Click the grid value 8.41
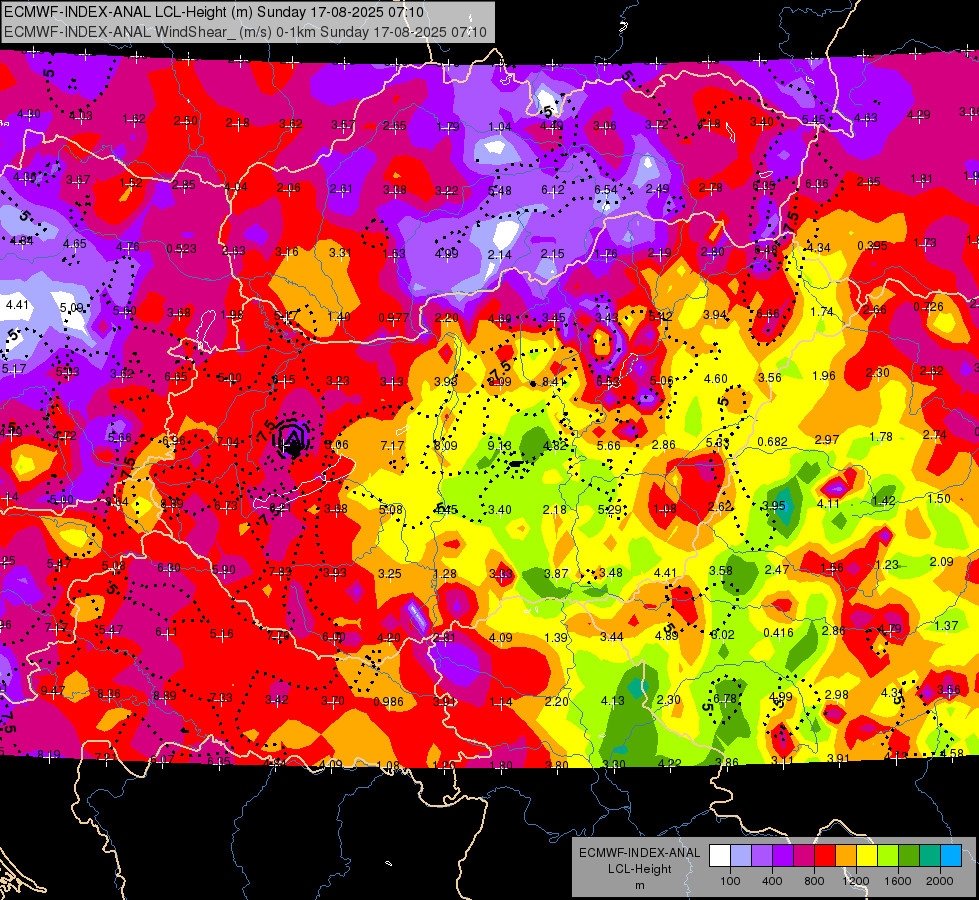This screenshot has height=900, width=979. click(554, 382)
